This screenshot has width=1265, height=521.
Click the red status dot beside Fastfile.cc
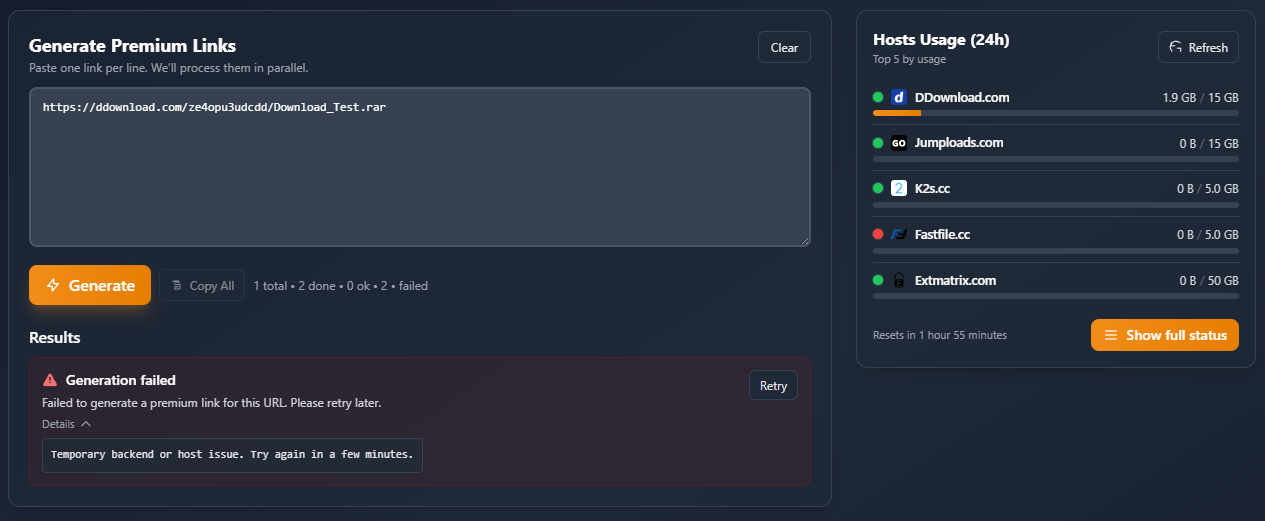pos(878,234)
